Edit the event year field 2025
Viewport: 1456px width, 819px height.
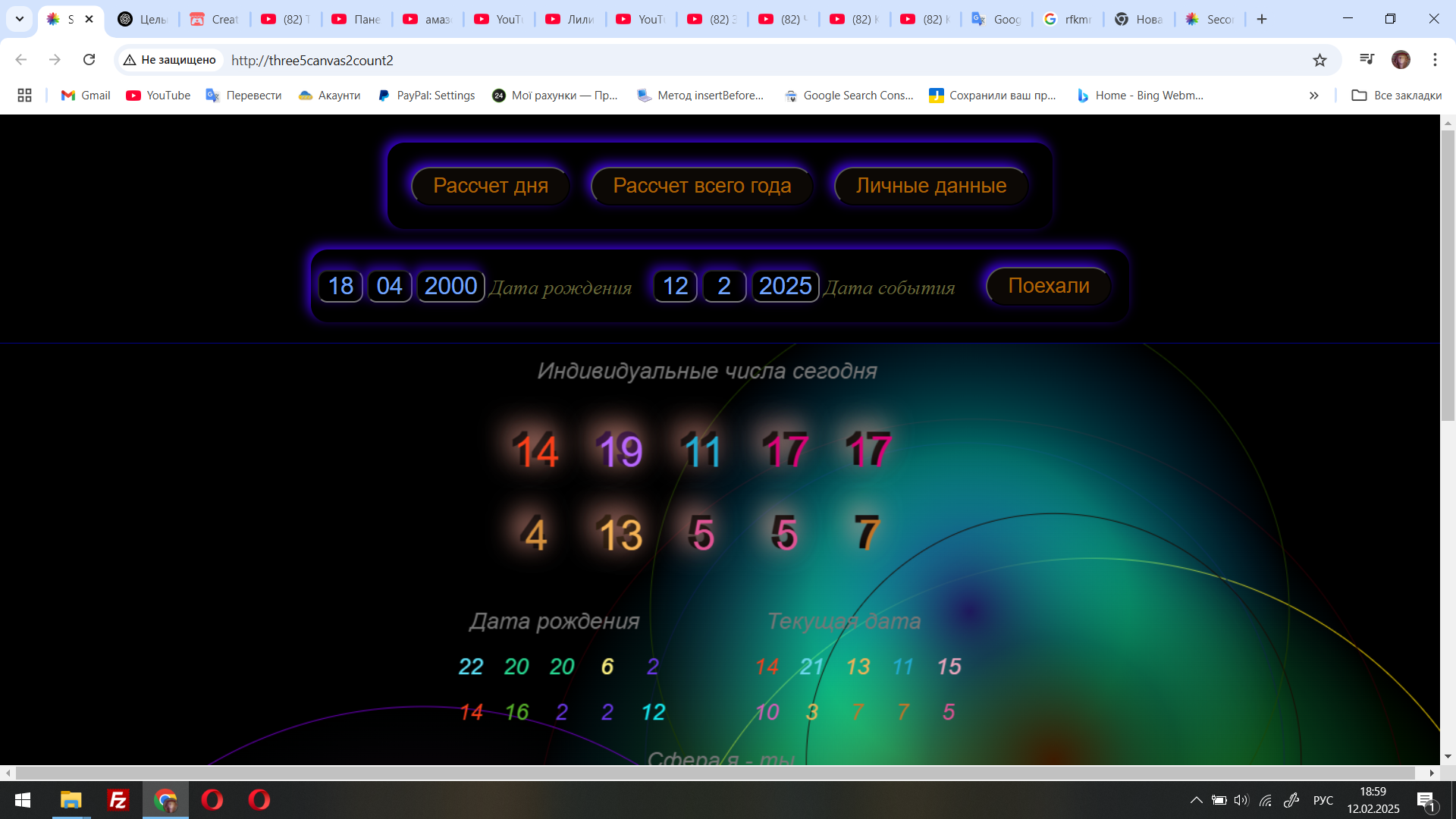[786, 286]
